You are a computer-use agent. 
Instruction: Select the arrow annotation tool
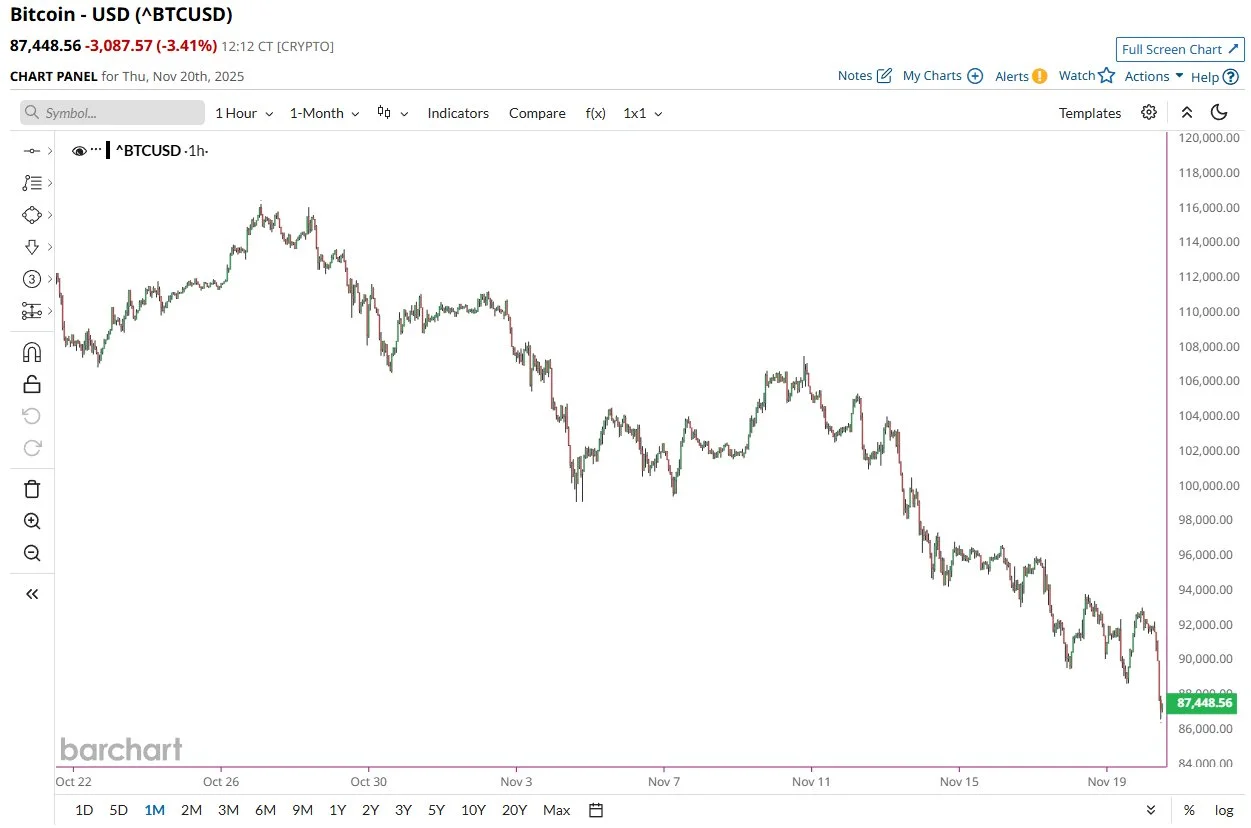tap(32, 246)
